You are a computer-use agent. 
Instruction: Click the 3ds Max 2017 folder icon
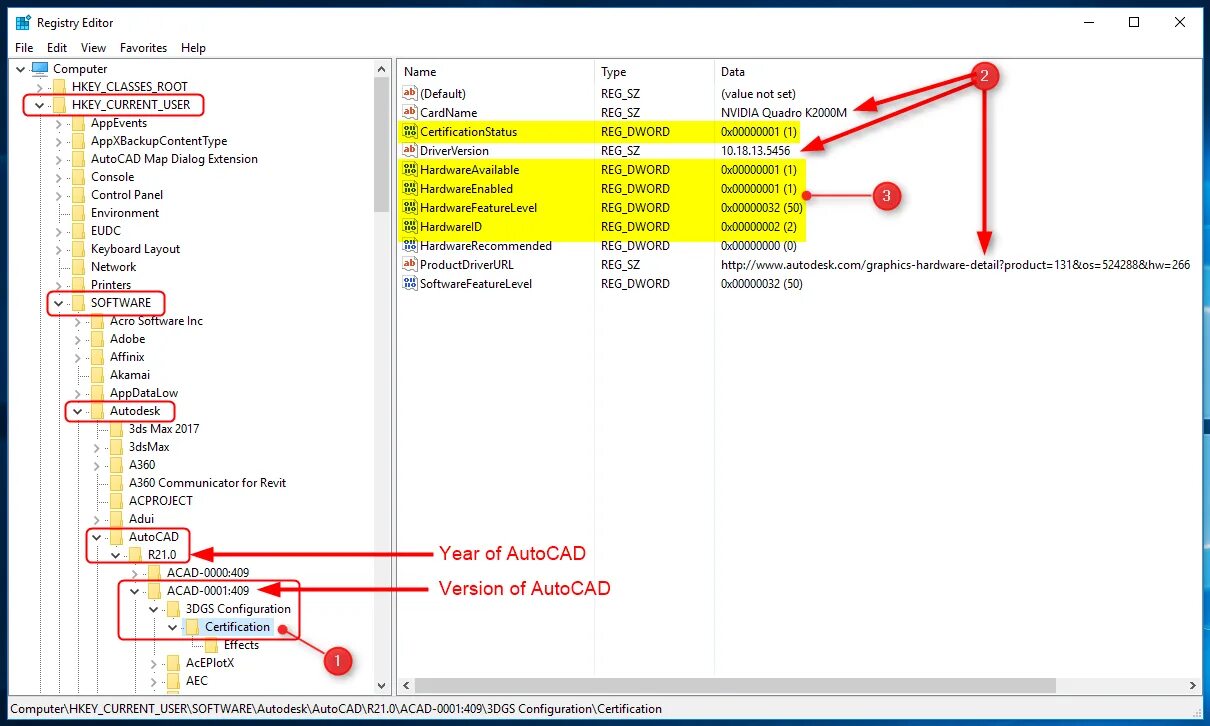[x=117, y=429]
